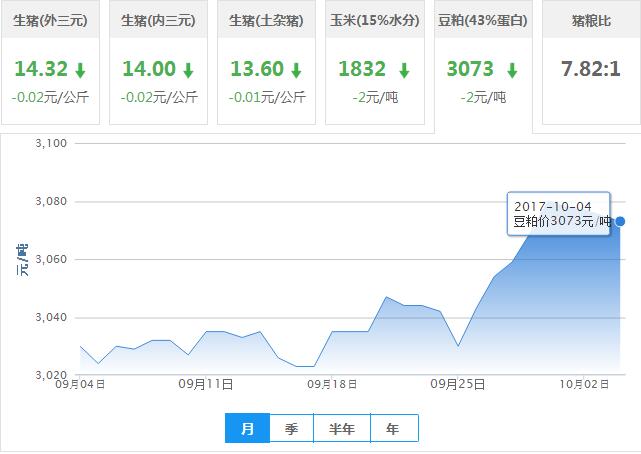Click the 3,080 y-axis label
The image size is (641, 454).
51,201
